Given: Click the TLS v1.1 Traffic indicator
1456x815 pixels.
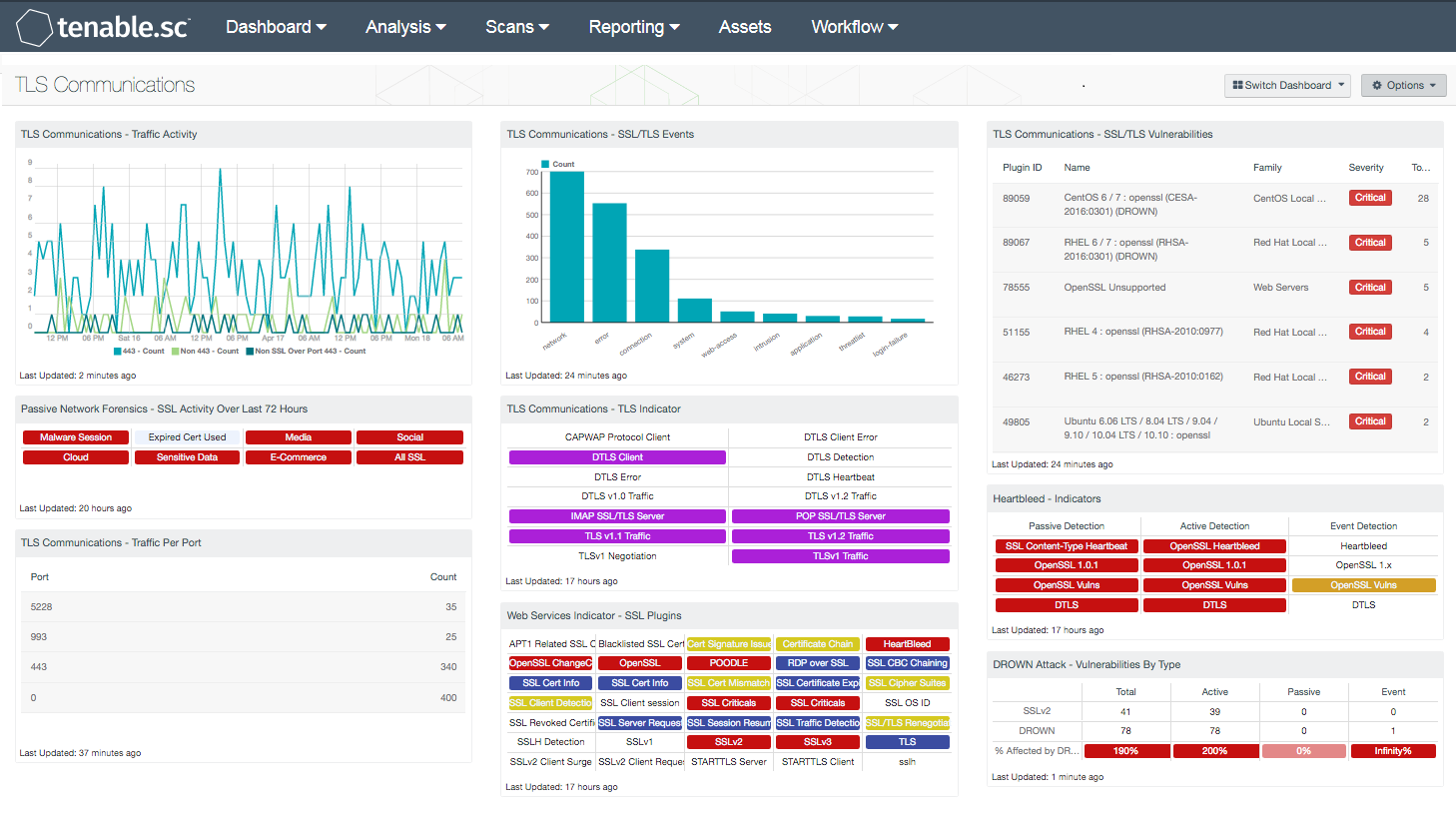Looking at the screenshot, I should tap(617, 536).
